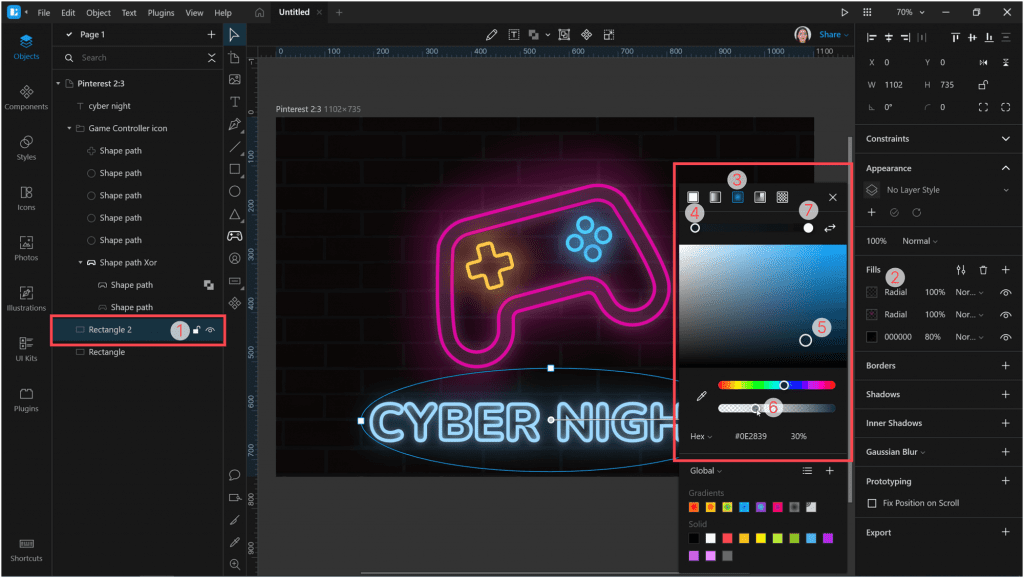
Task: Select the Triangle tool
Action: 234,214
